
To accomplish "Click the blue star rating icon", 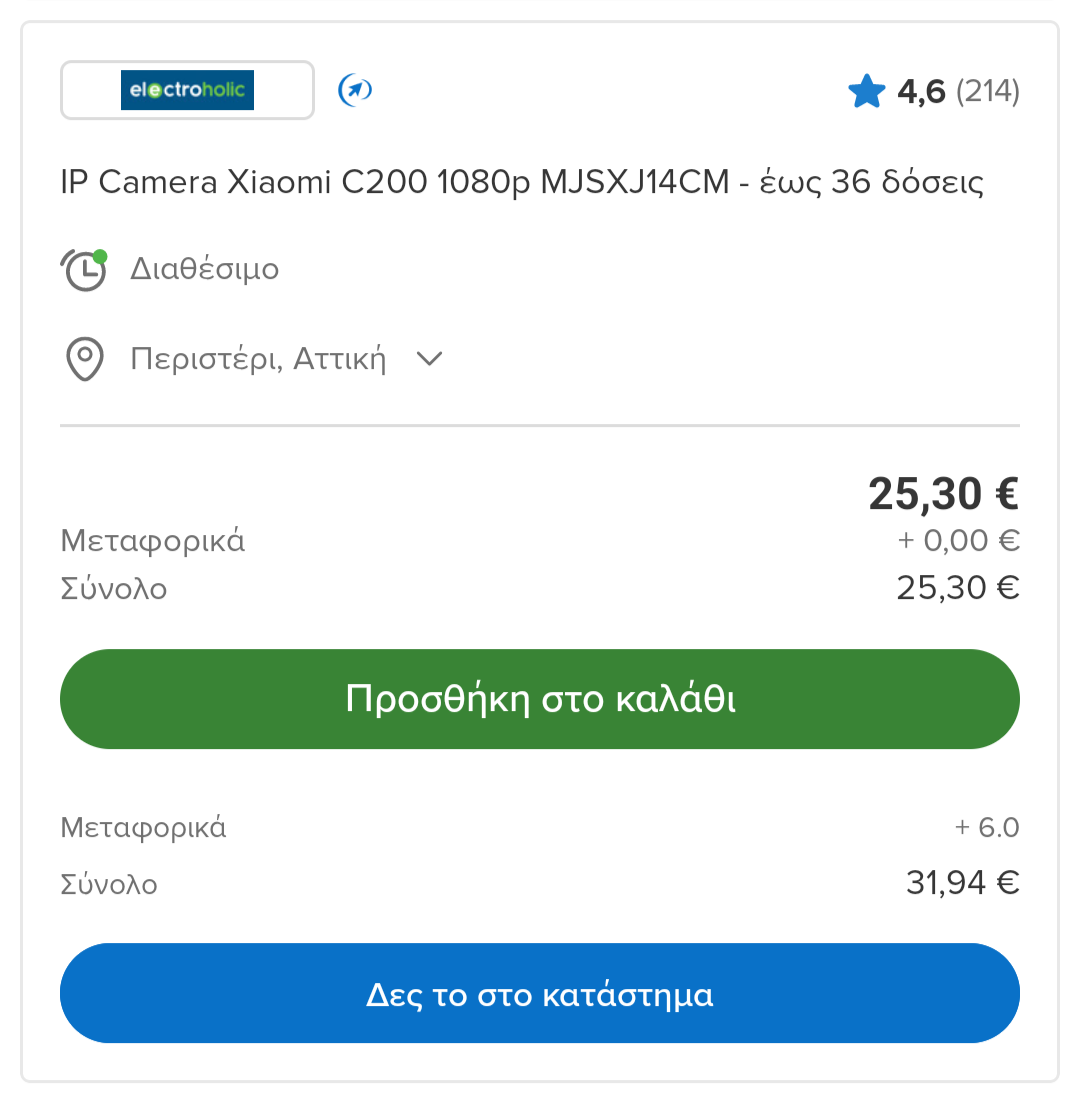I will (x=867, y=93).
